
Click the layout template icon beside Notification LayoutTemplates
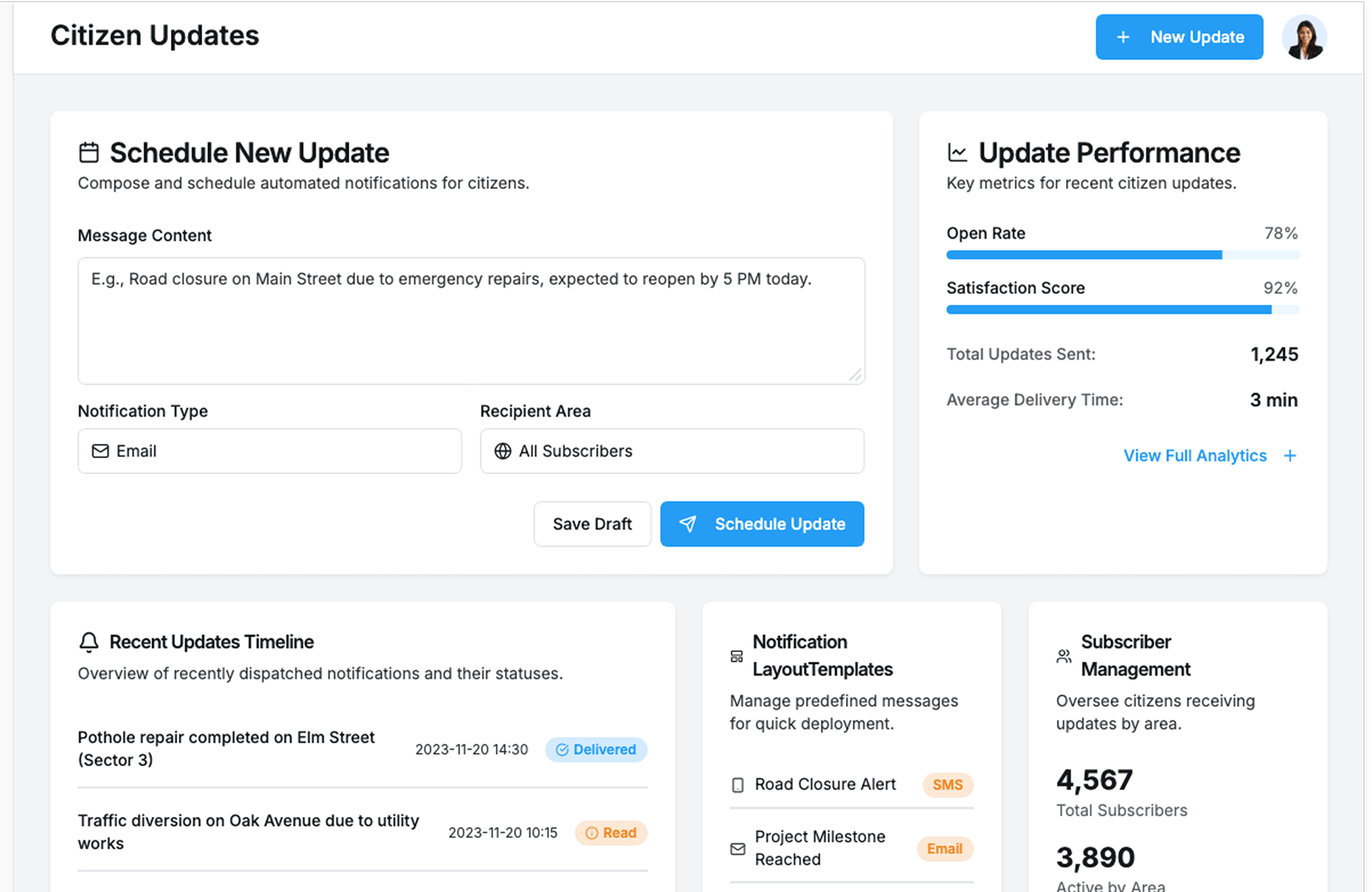click(x=737, y=656)
